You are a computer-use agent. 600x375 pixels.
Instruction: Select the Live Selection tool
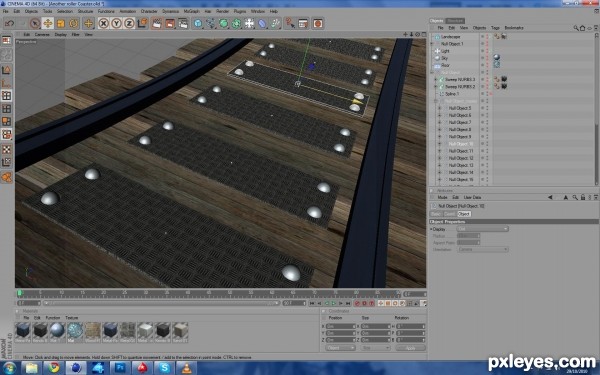pyautogui.click(x=35, y=23)
